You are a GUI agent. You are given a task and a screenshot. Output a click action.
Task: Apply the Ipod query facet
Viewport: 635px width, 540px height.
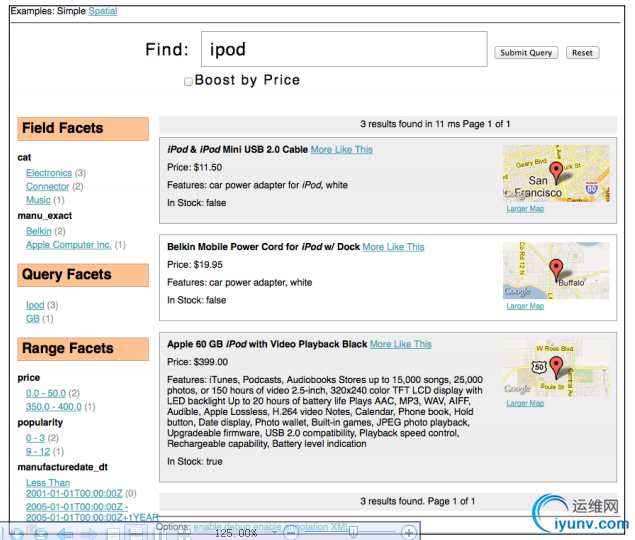(x=35, y=305)
